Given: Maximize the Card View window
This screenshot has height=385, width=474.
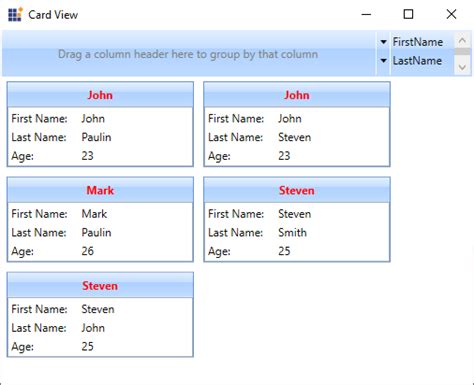Looking at the screenshot, I should click(408, 14).
